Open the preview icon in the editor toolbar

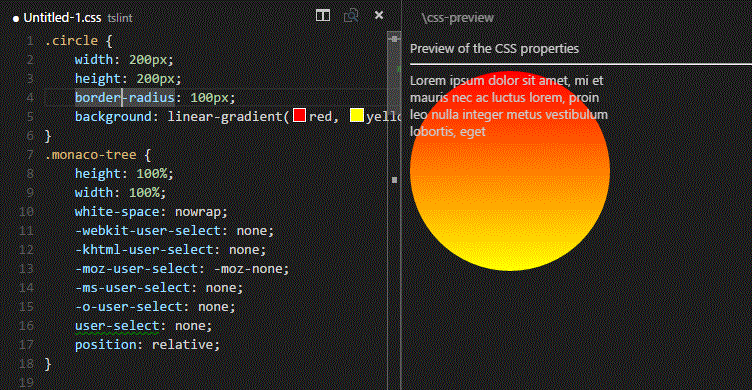coord(351,15)
